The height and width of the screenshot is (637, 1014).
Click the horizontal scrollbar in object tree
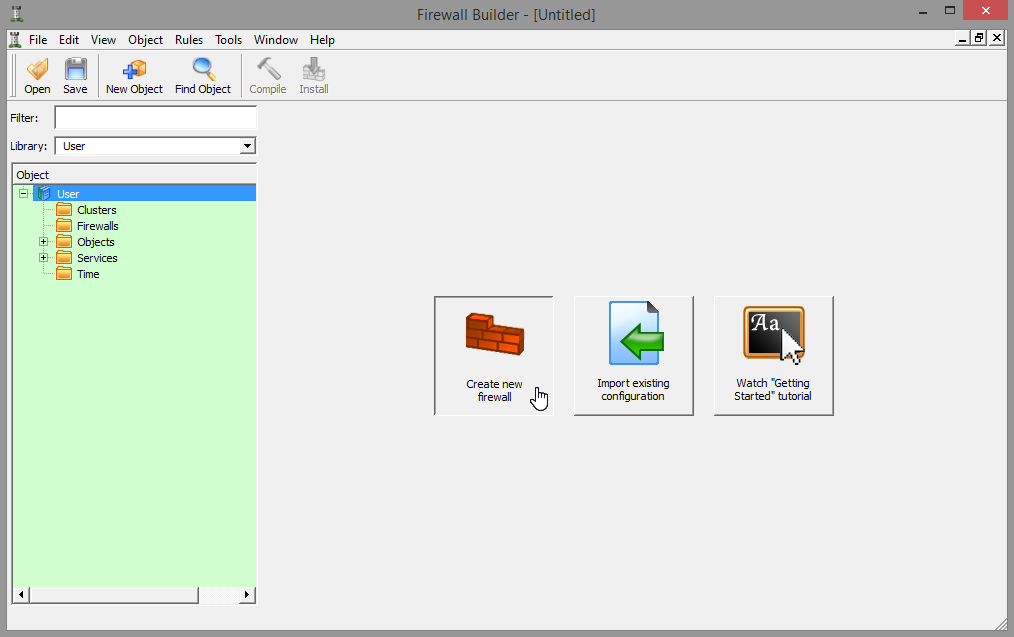(x=112, y=595)
